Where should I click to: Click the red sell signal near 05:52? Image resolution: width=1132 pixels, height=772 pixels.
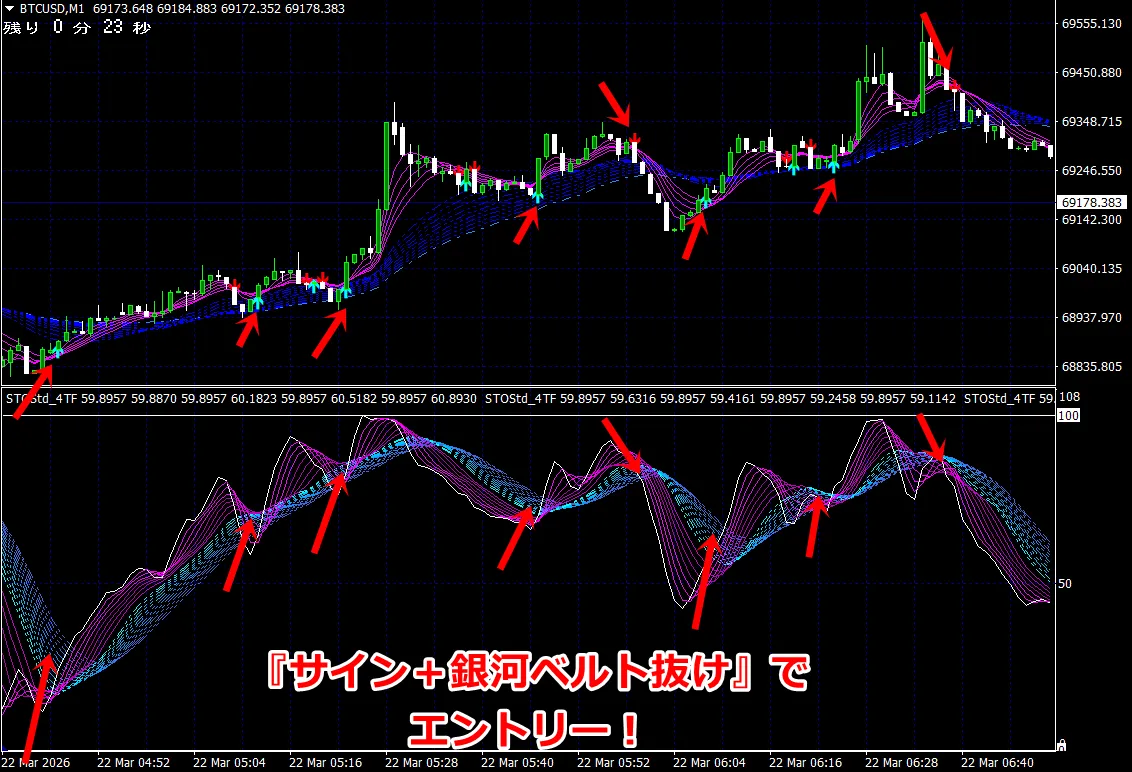click(x=634, y=136)
